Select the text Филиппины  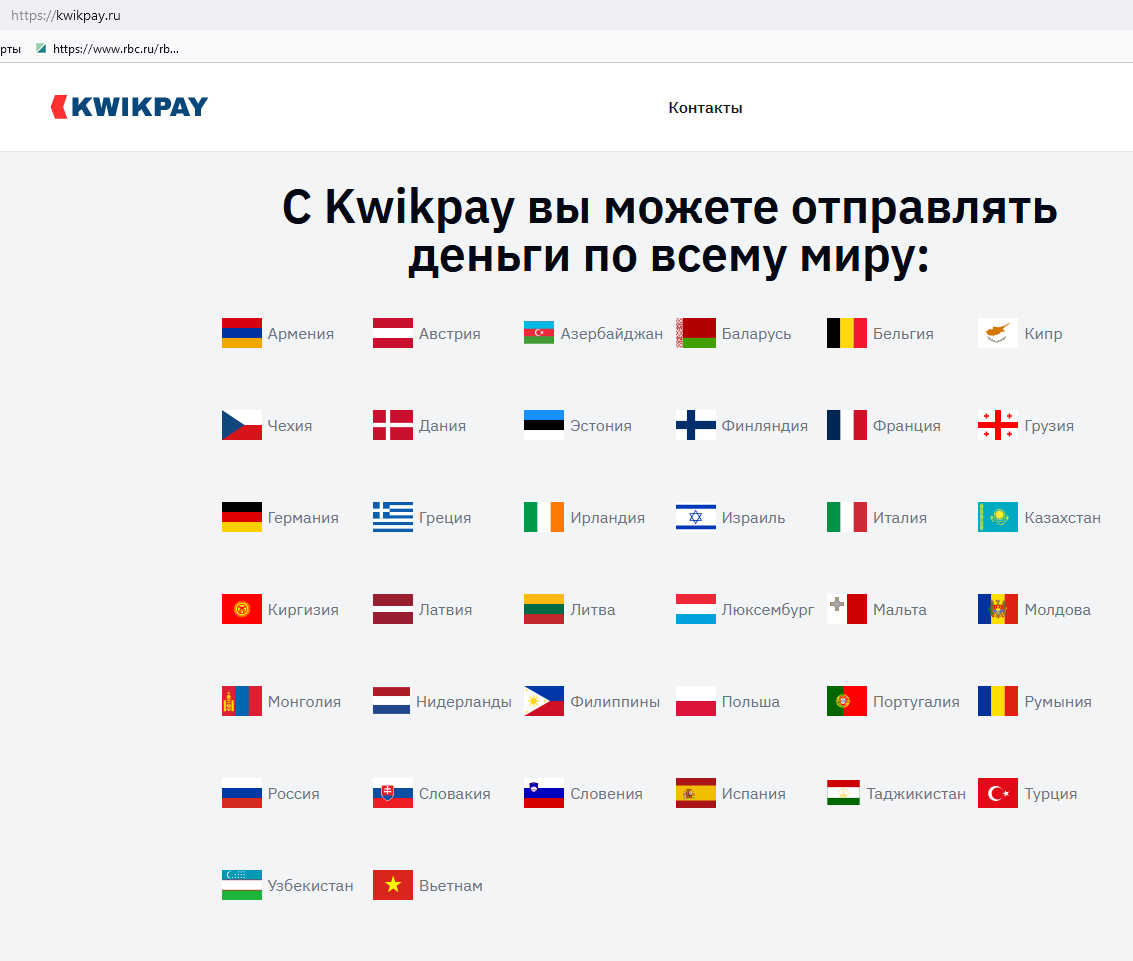coord(615,702)
